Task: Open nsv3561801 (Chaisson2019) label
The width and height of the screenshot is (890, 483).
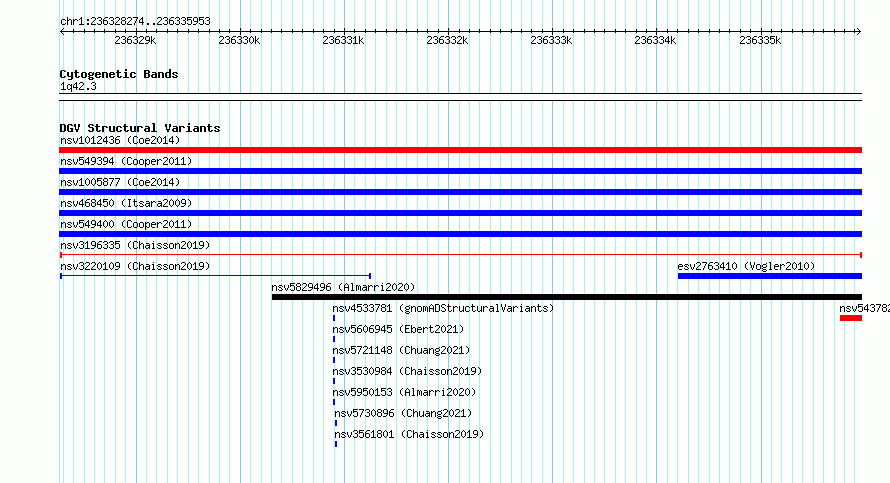Action: click(x=409, y=434)
